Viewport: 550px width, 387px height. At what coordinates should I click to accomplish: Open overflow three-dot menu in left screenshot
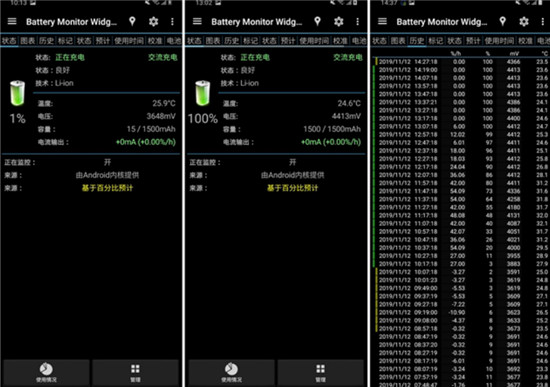[x=172, y=22]
